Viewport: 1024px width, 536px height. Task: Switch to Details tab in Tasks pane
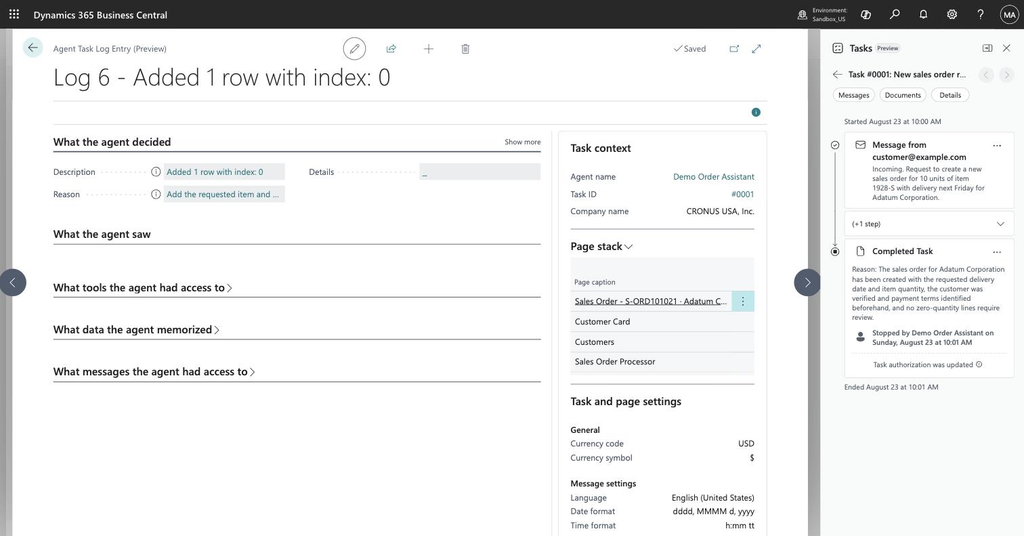pos(950,95)
